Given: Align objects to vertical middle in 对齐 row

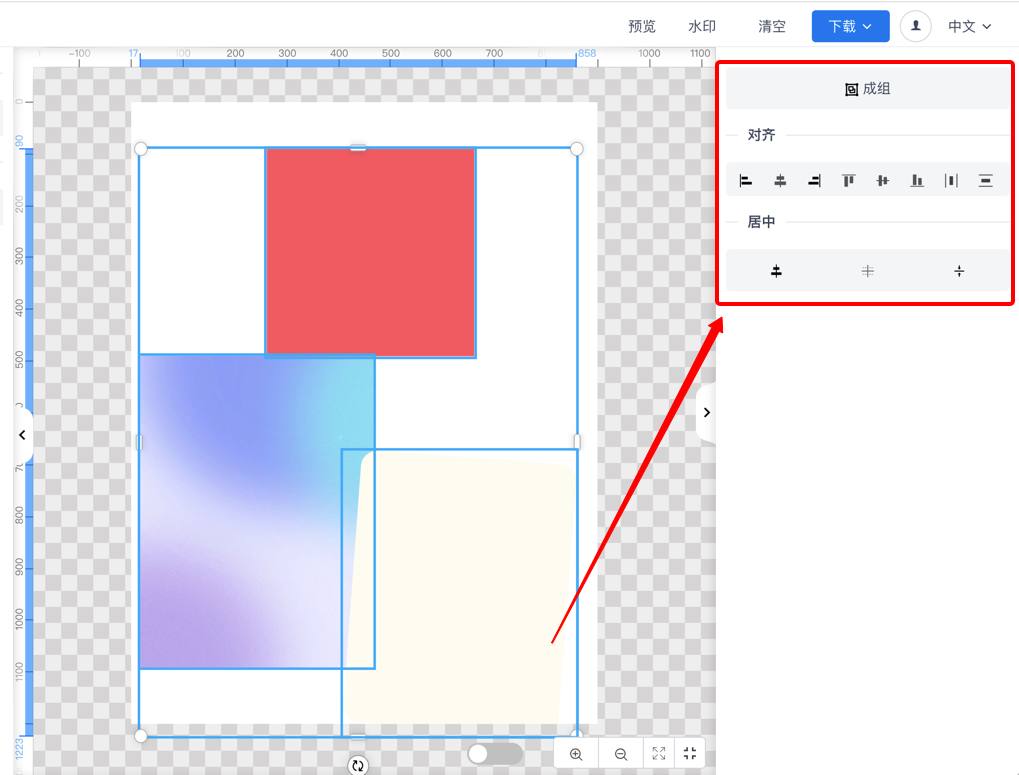Looking at the screenshot, I should 883,181.
